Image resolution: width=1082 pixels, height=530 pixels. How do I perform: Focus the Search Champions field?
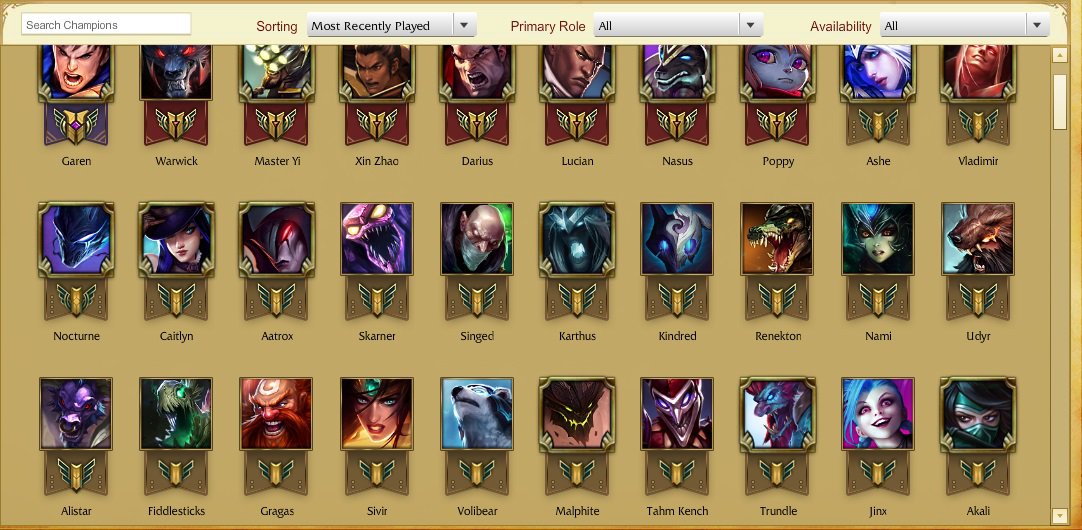pos(106,25)
